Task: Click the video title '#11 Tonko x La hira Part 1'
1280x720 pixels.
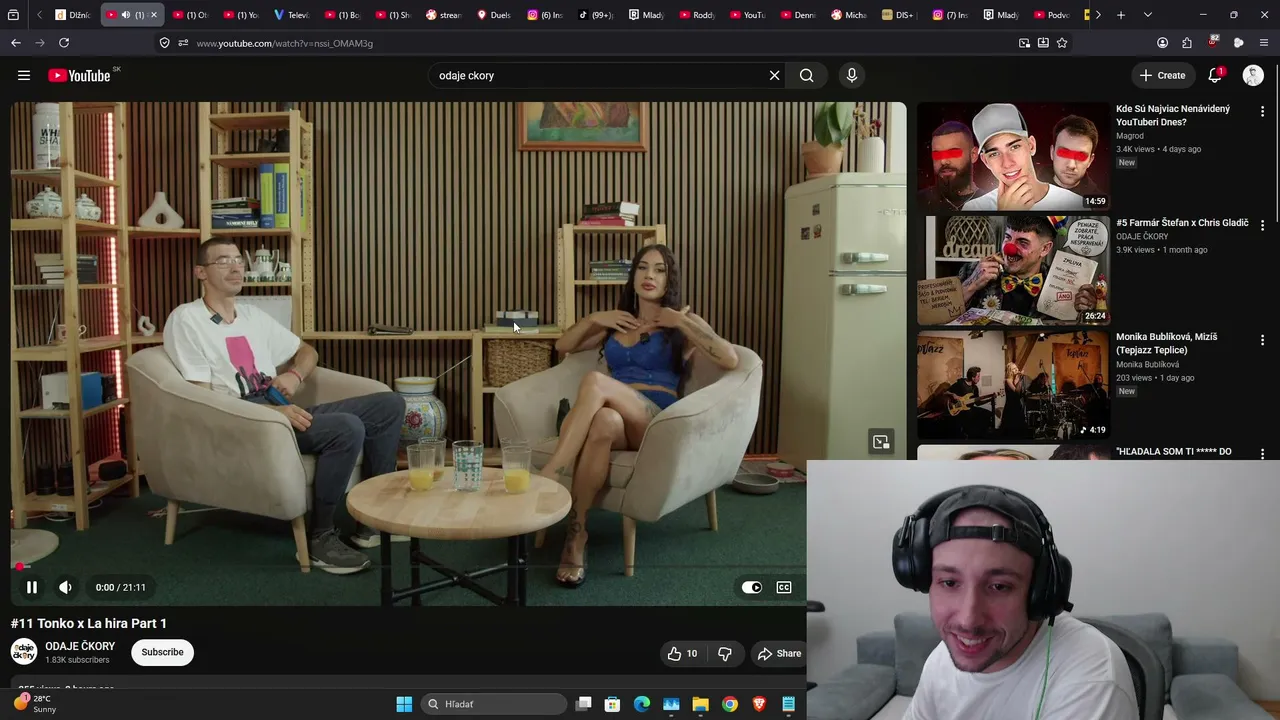Action: pos(89,623)
